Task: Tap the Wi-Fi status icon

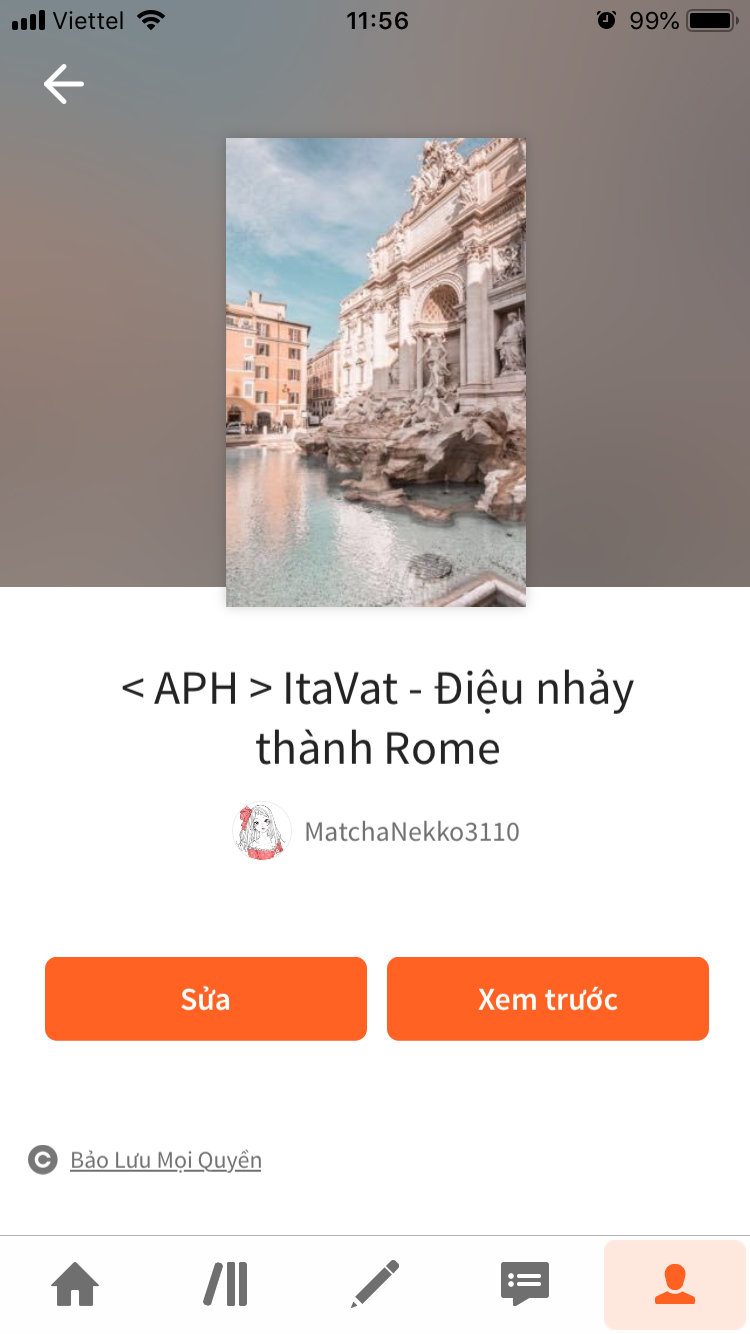Action: tap(151, 20)
